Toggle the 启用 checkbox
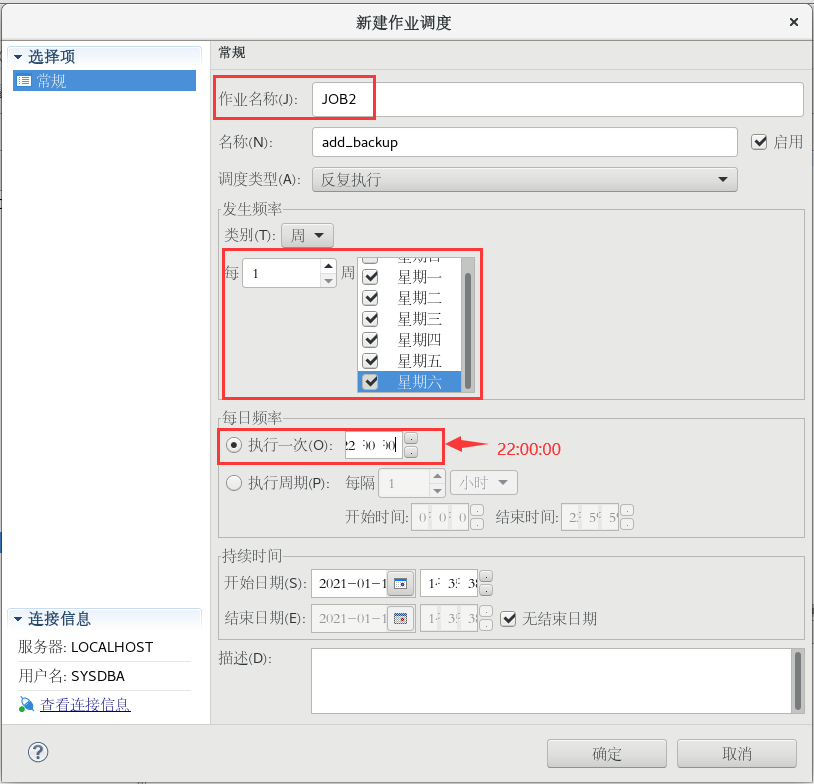The height and width of the screenshot is (784, 814). 759,142
